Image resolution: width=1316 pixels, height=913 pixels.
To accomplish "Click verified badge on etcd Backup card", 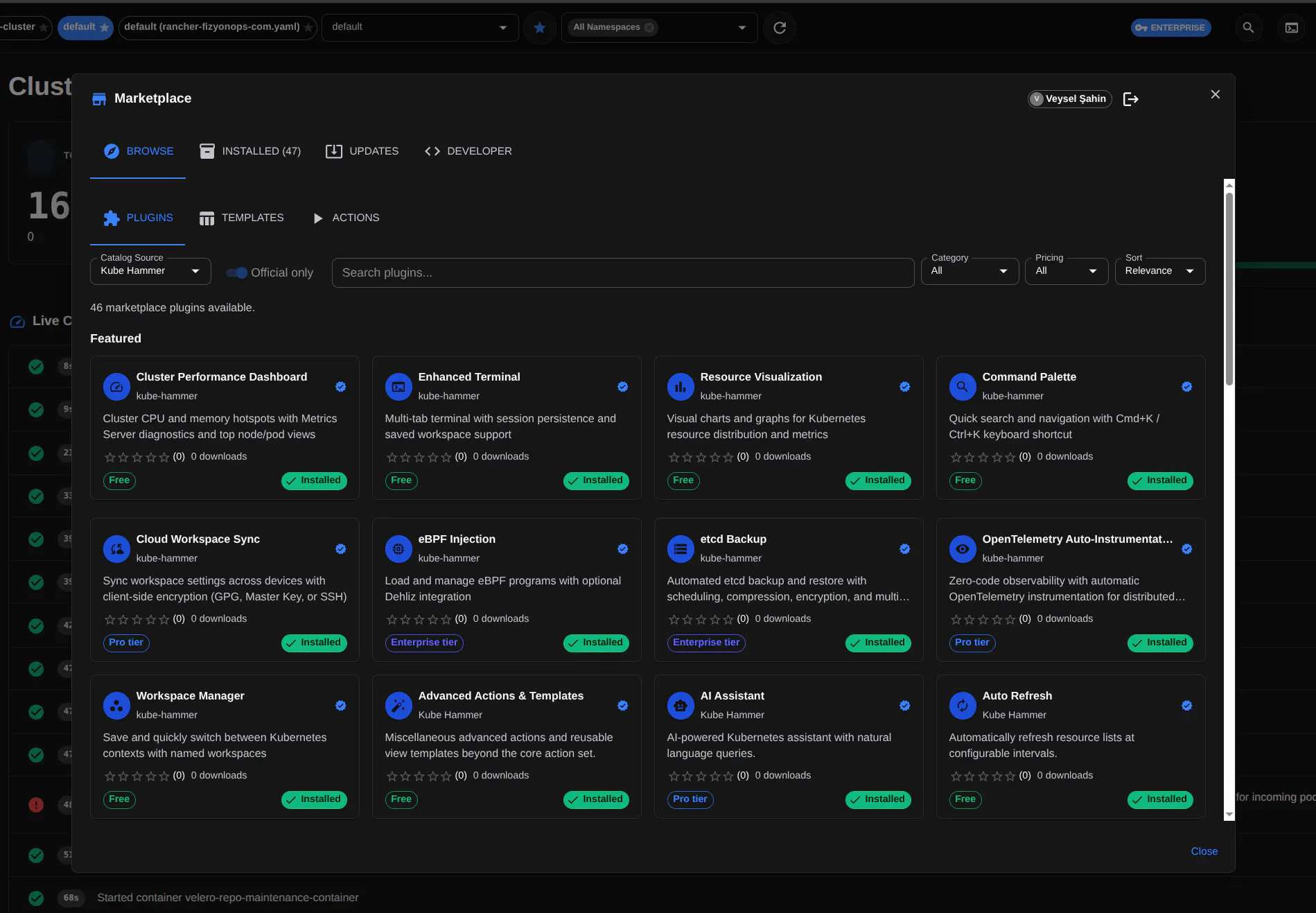I will [x=905, y=549].
